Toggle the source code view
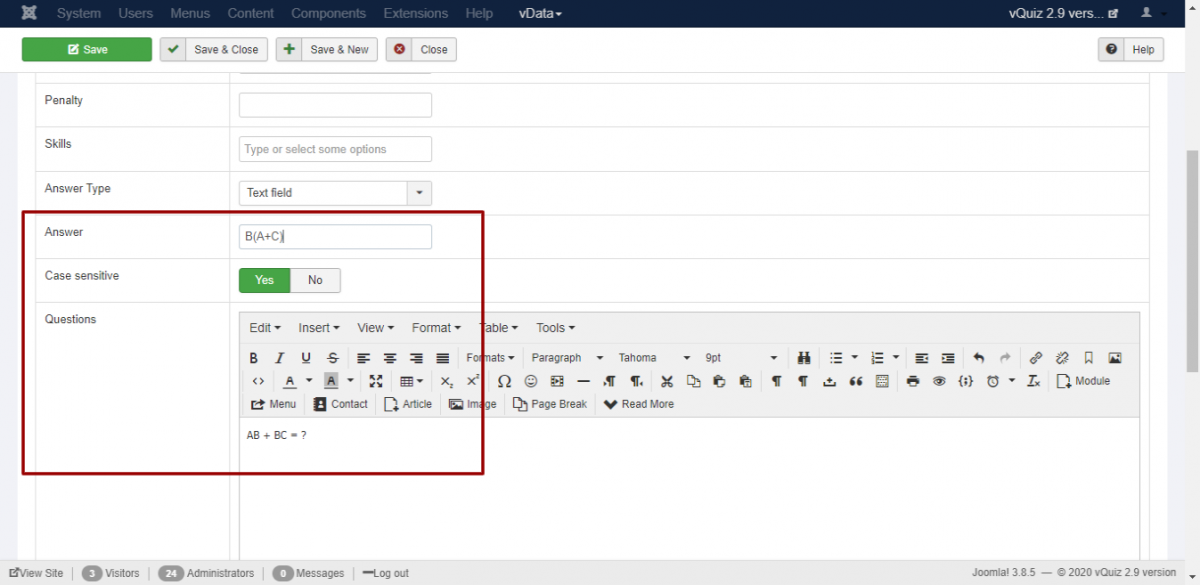Image resolution: width=1200 pixels, height=585 pixels. tap(258, 381)
